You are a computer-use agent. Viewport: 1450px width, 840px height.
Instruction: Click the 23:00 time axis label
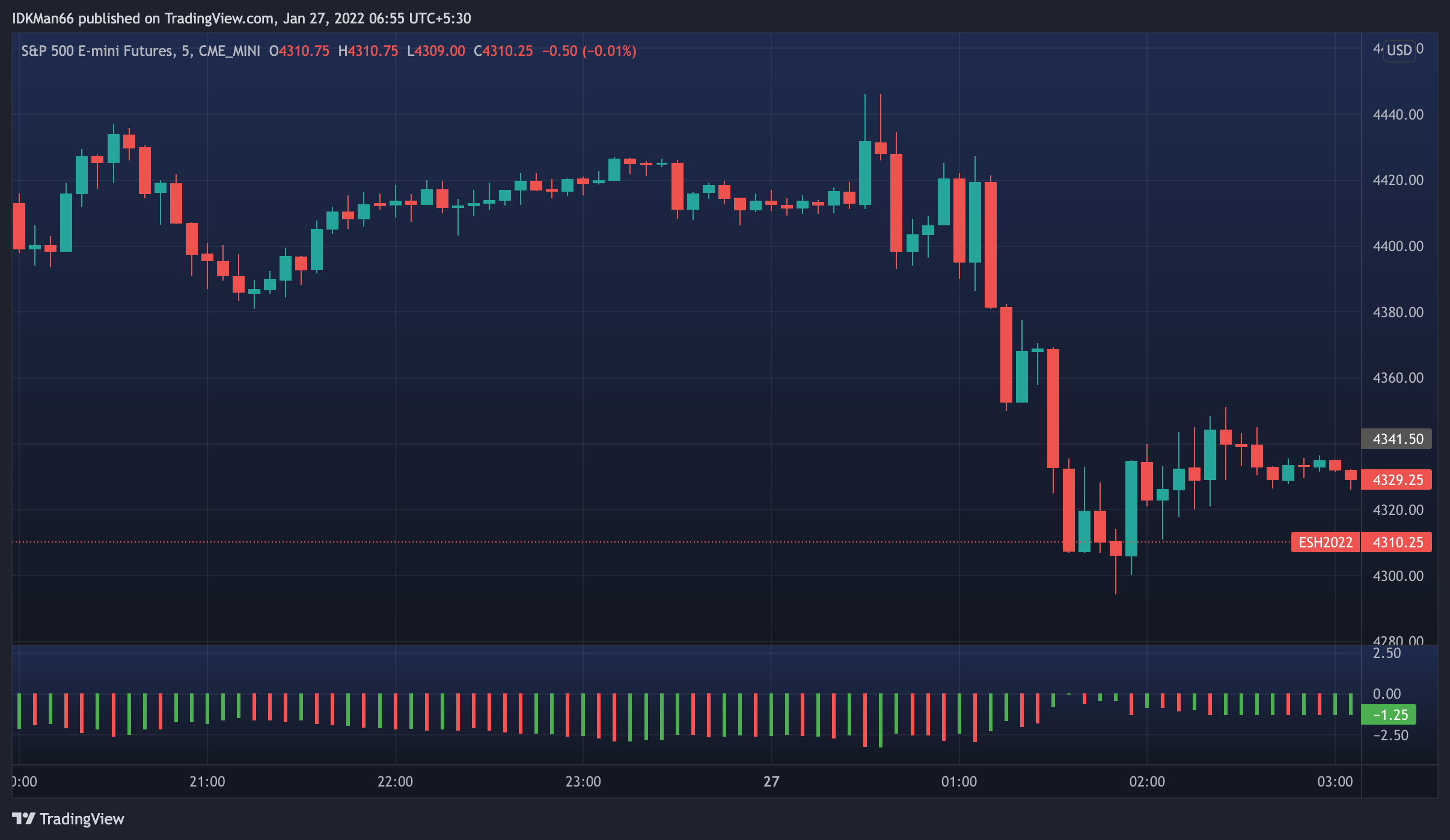[x=583, y=782]
